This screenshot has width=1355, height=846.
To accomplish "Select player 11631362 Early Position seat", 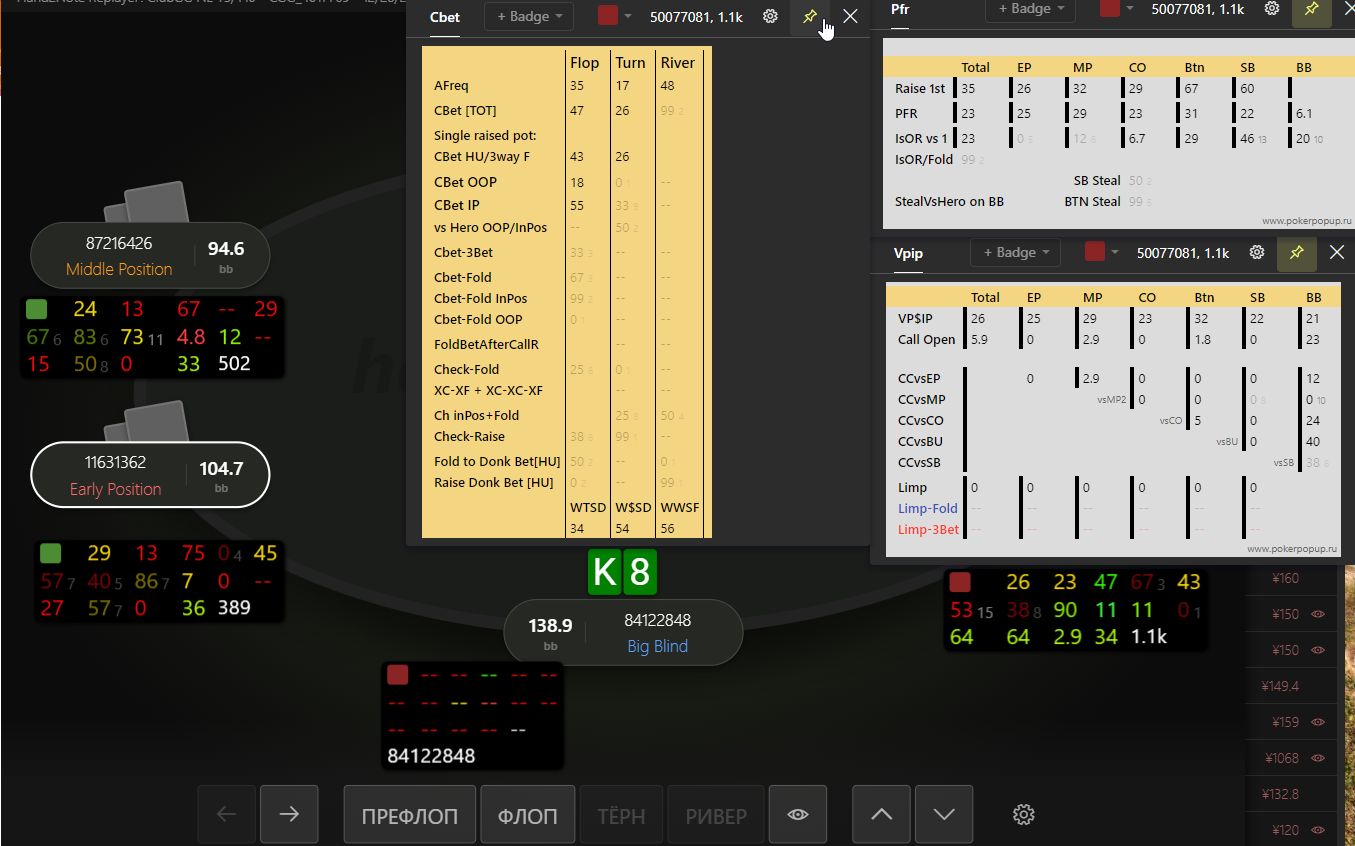I will (151, 475).
